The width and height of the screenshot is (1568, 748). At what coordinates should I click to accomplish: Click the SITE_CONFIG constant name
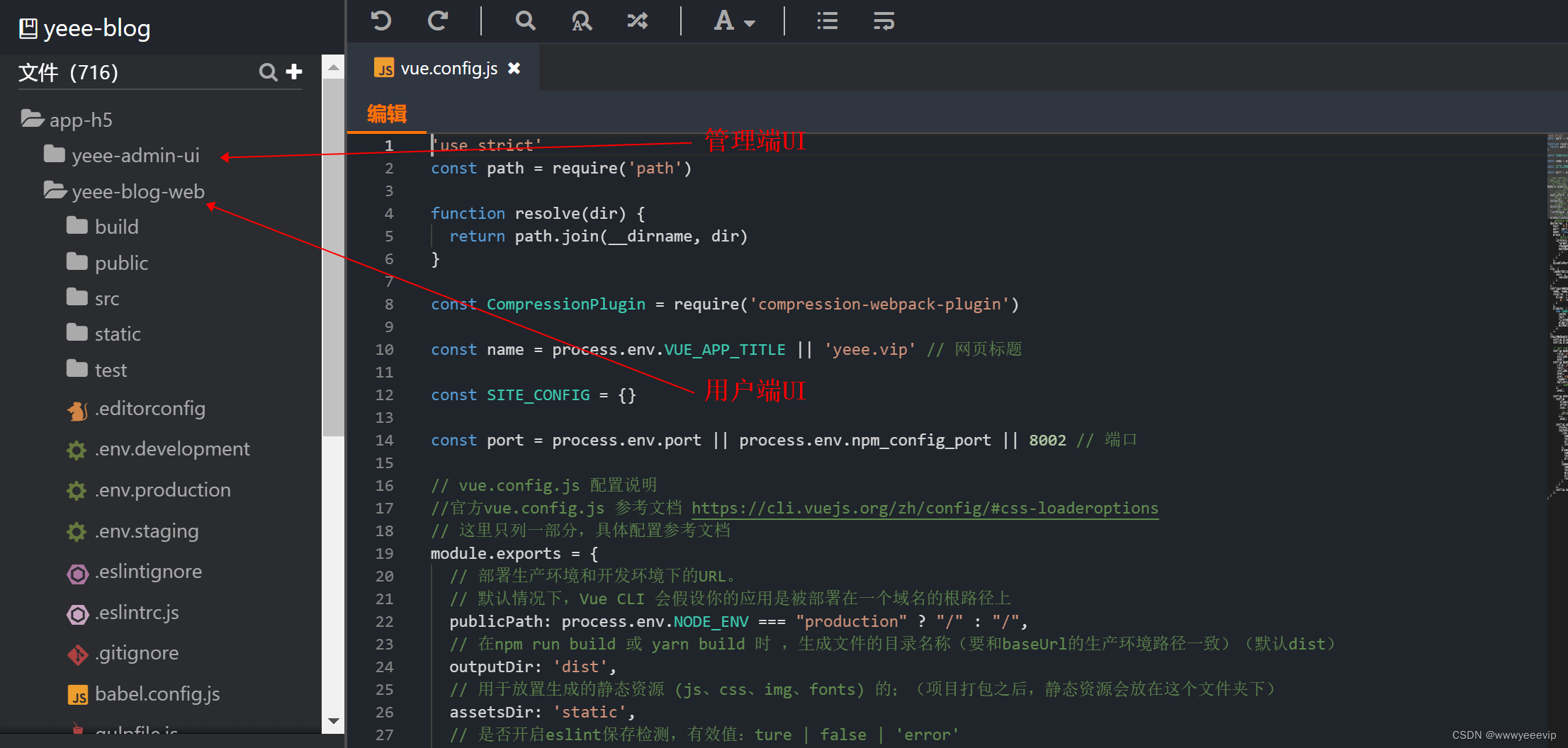tap(538, 395)
